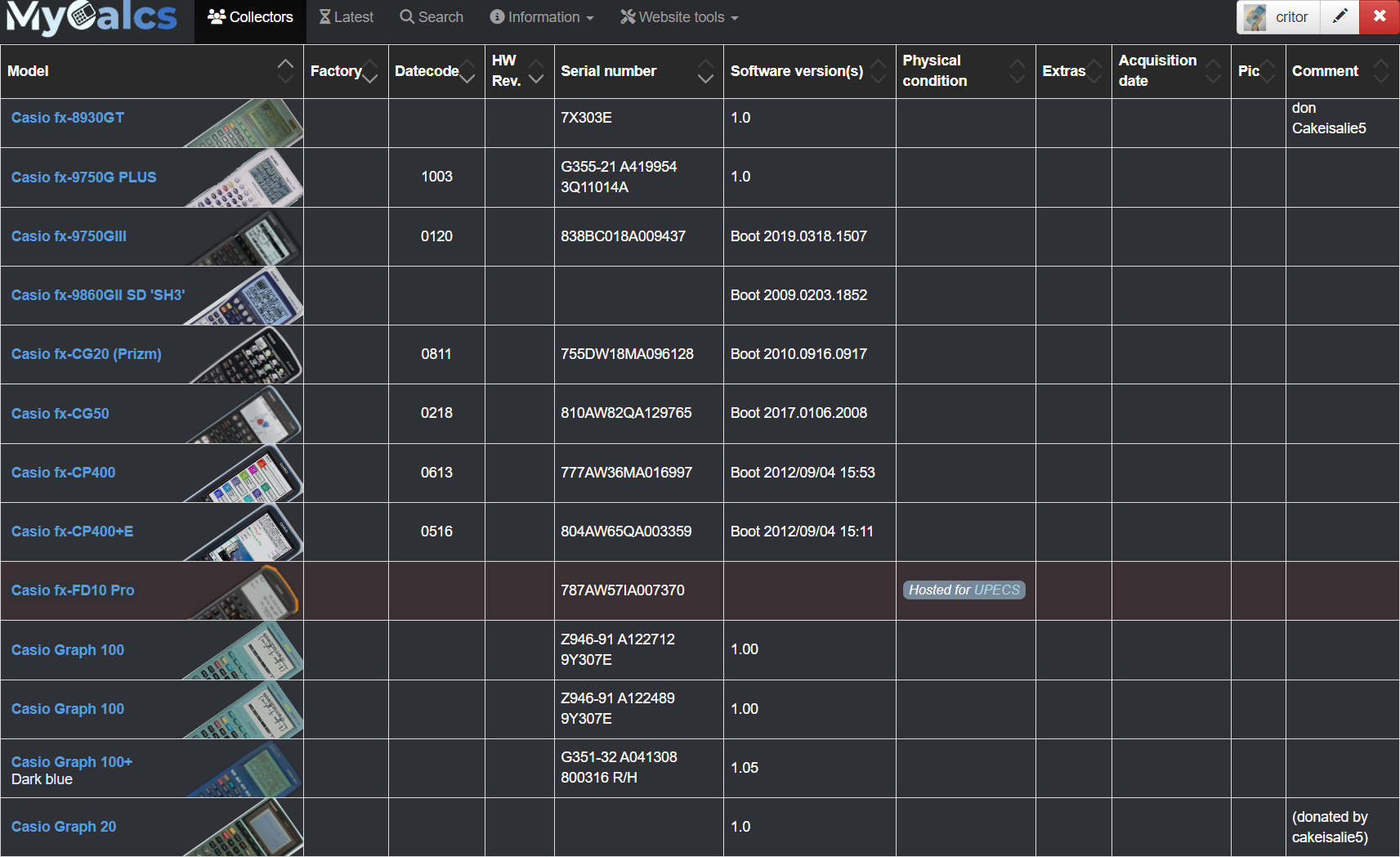Select serial number 810AW82QA129765
This screenshot has width=1400, height=857.
pos(626,413)
